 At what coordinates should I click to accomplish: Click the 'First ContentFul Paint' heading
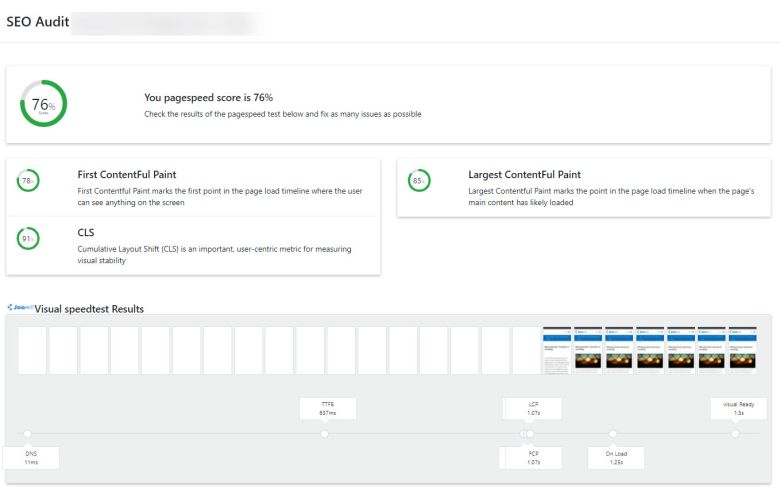(127, 175)
